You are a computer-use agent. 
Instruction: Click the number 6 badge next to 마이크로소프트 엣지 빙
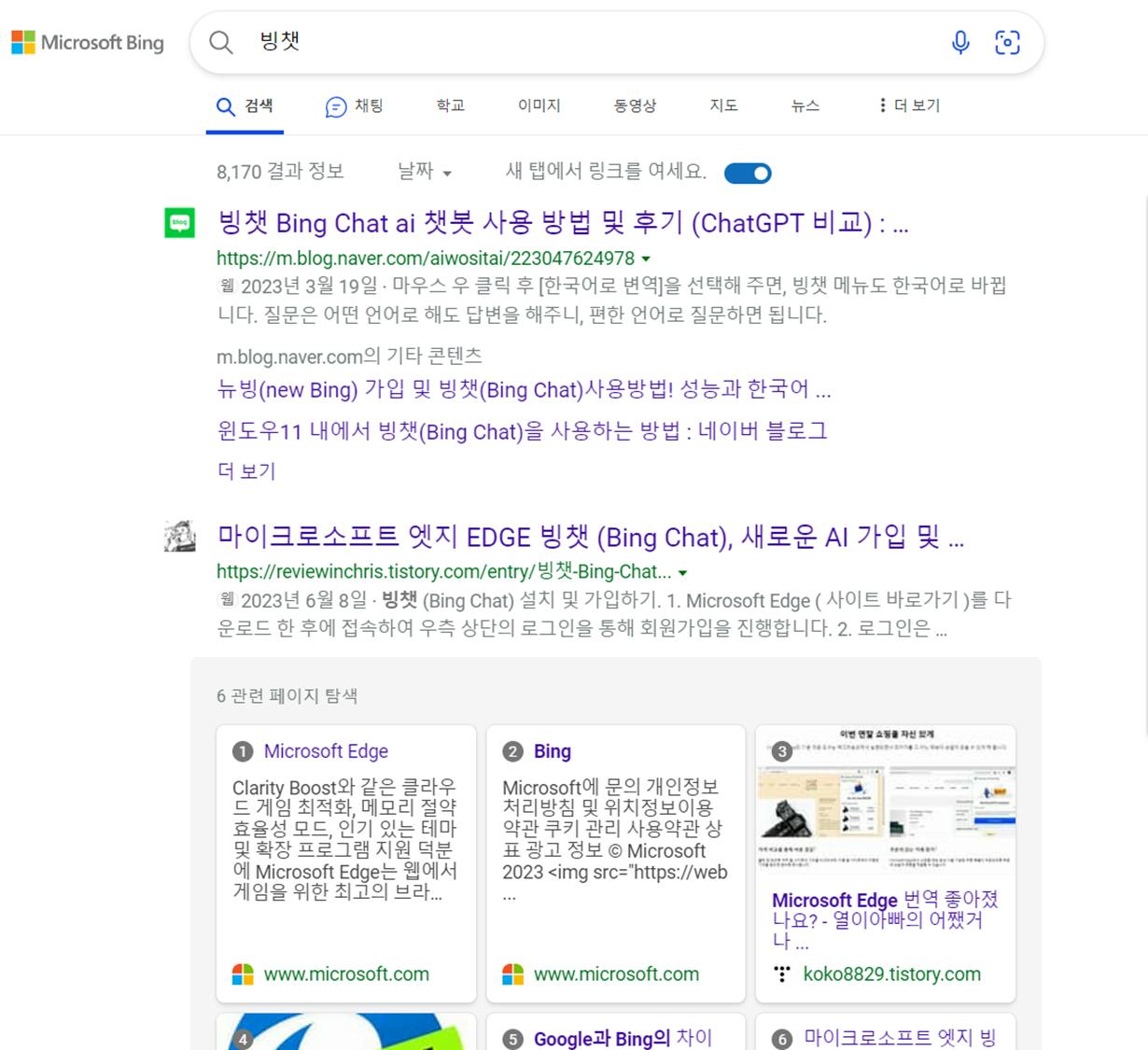[782, 1040]
